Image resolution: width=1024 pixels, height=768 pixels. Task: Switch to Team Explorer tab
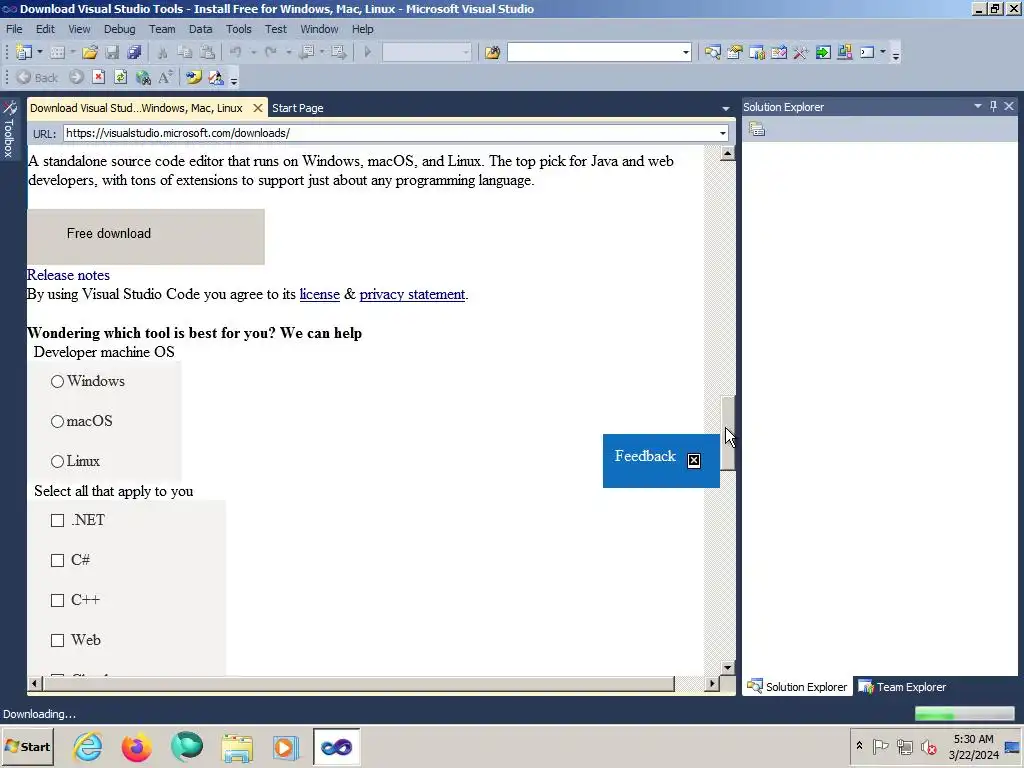pos(903,687)
